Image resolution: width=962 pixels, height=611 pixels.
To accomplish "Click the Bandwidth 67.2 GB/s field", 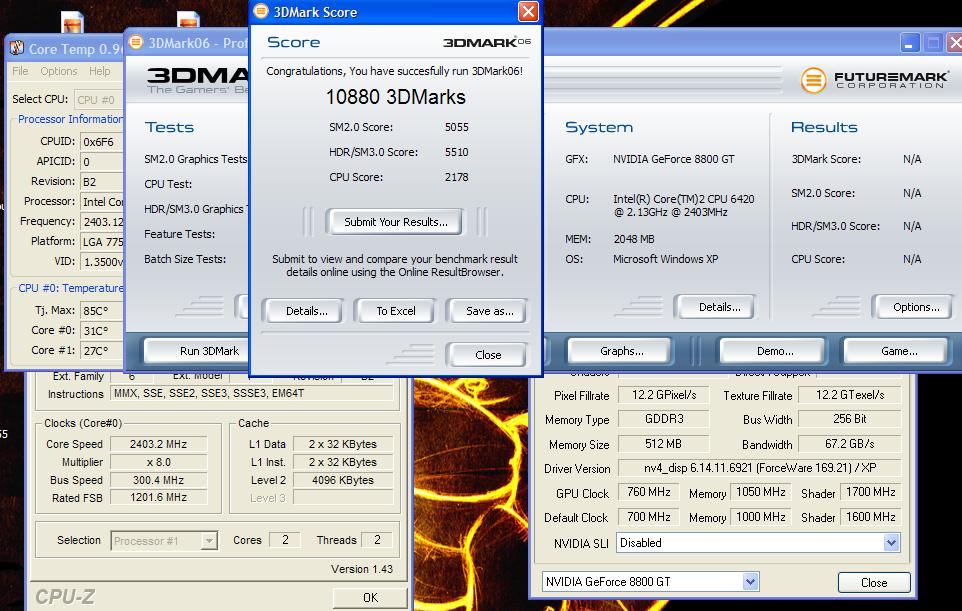I will coord(850,444).
